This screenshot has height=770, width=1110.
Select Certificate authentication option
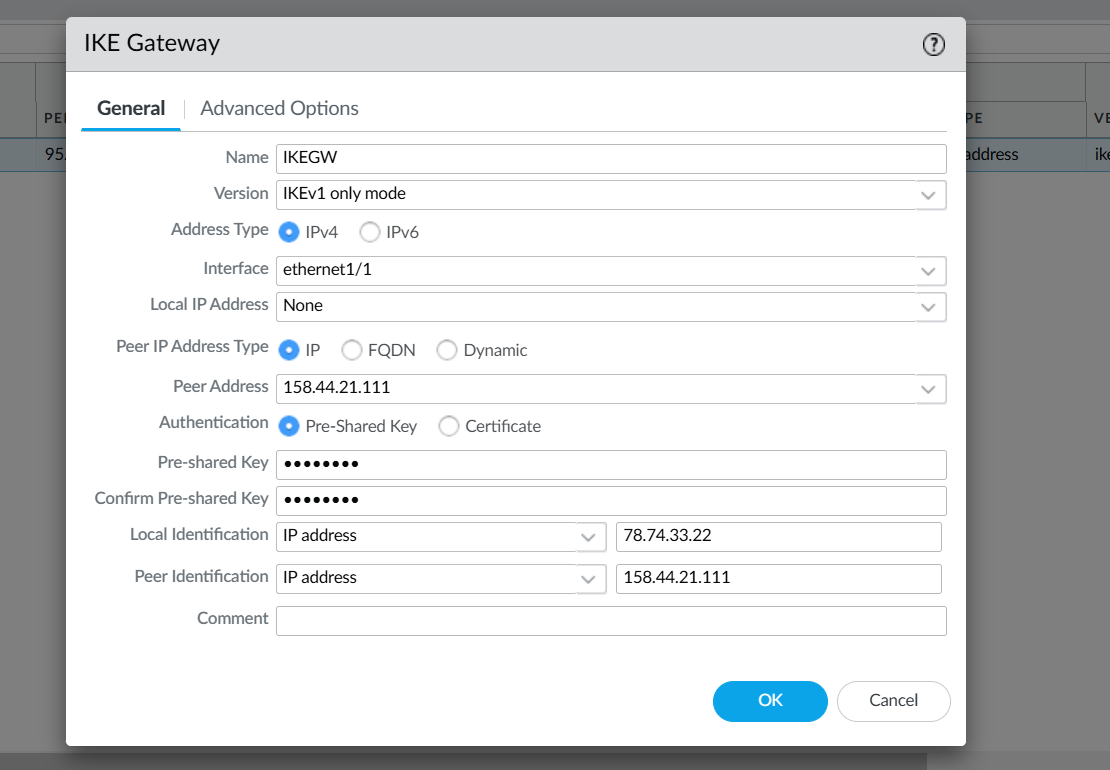(x=449, y=426)
